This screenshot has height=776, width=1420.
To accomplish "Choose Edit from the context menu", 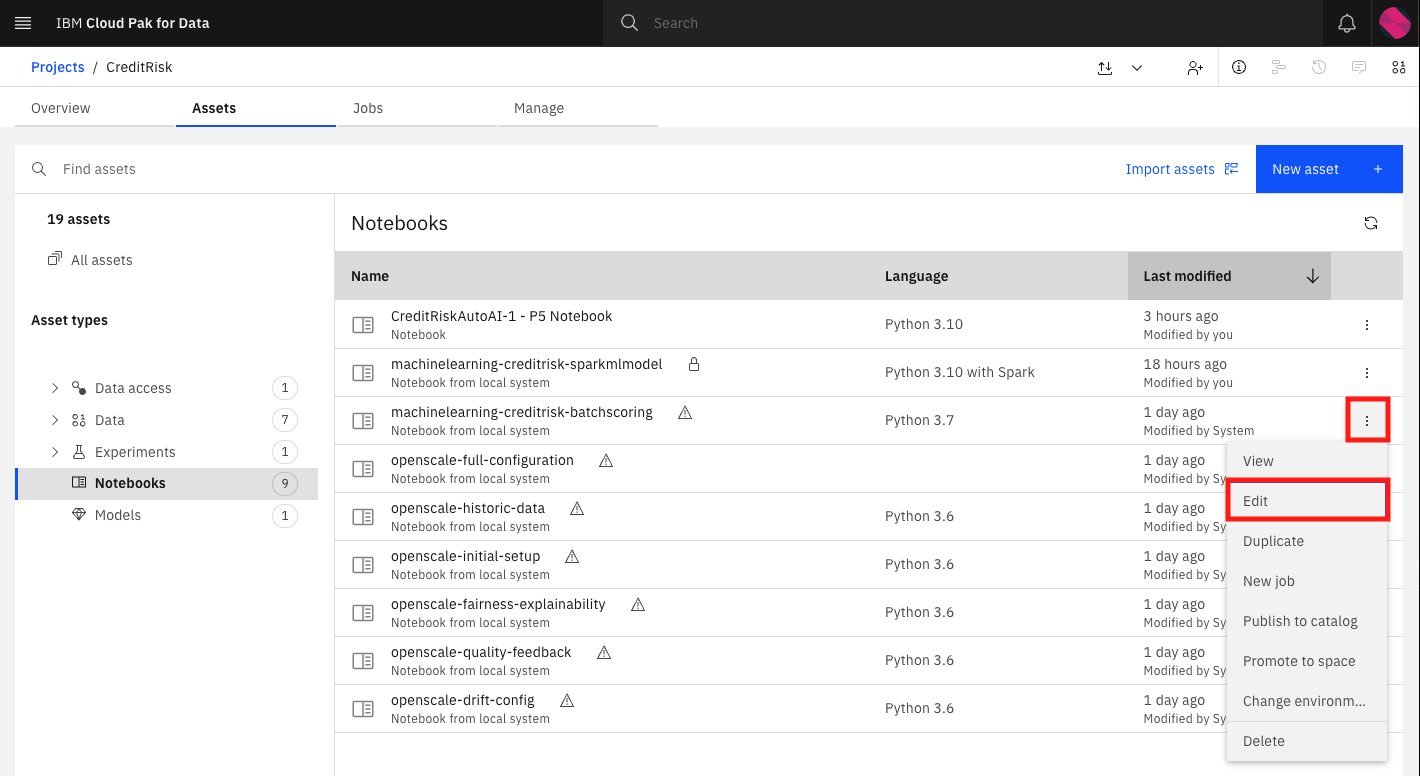I will coord(1307,501).
